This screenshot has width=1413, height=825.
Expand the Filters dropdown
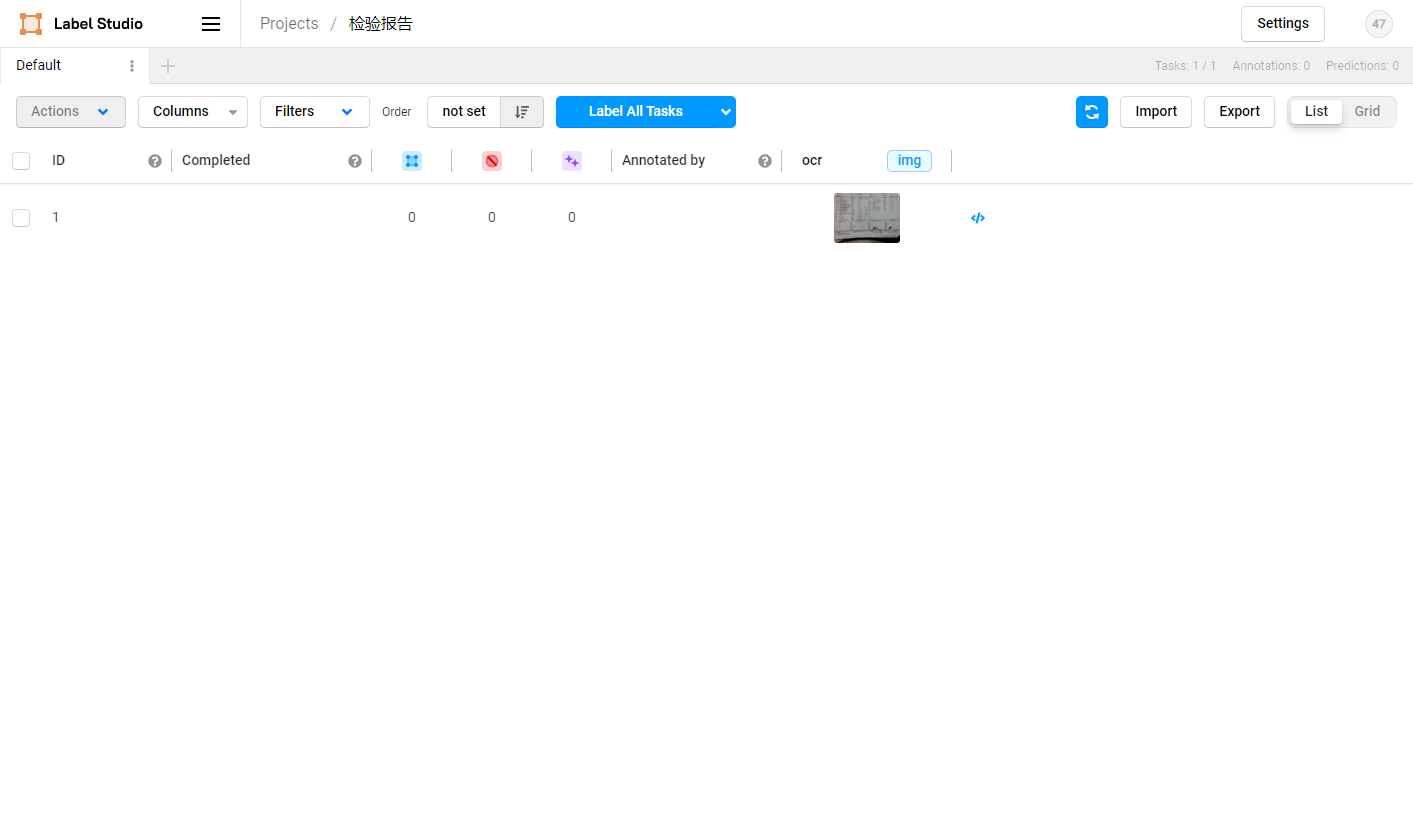click(315, 112)
